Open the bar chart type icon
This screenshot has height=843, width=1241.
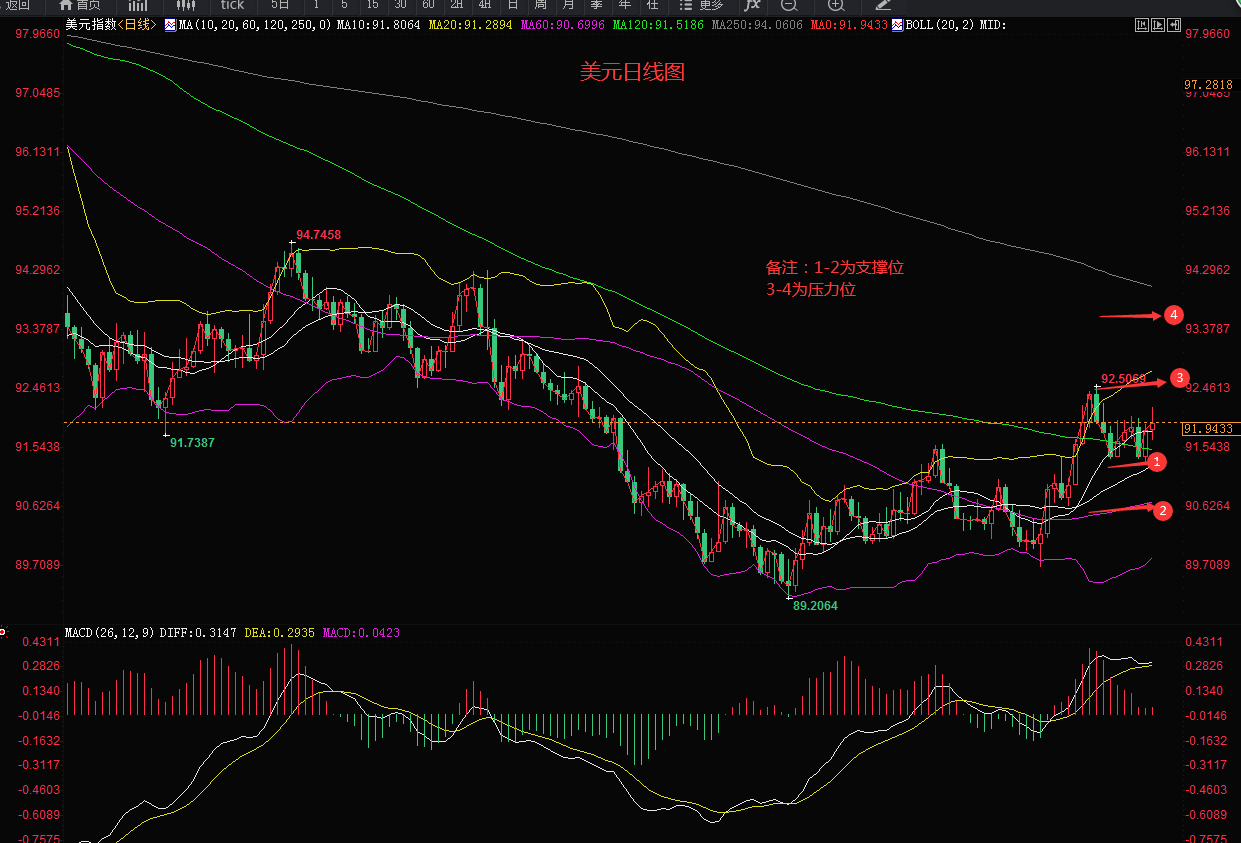[x=137, y=5]
